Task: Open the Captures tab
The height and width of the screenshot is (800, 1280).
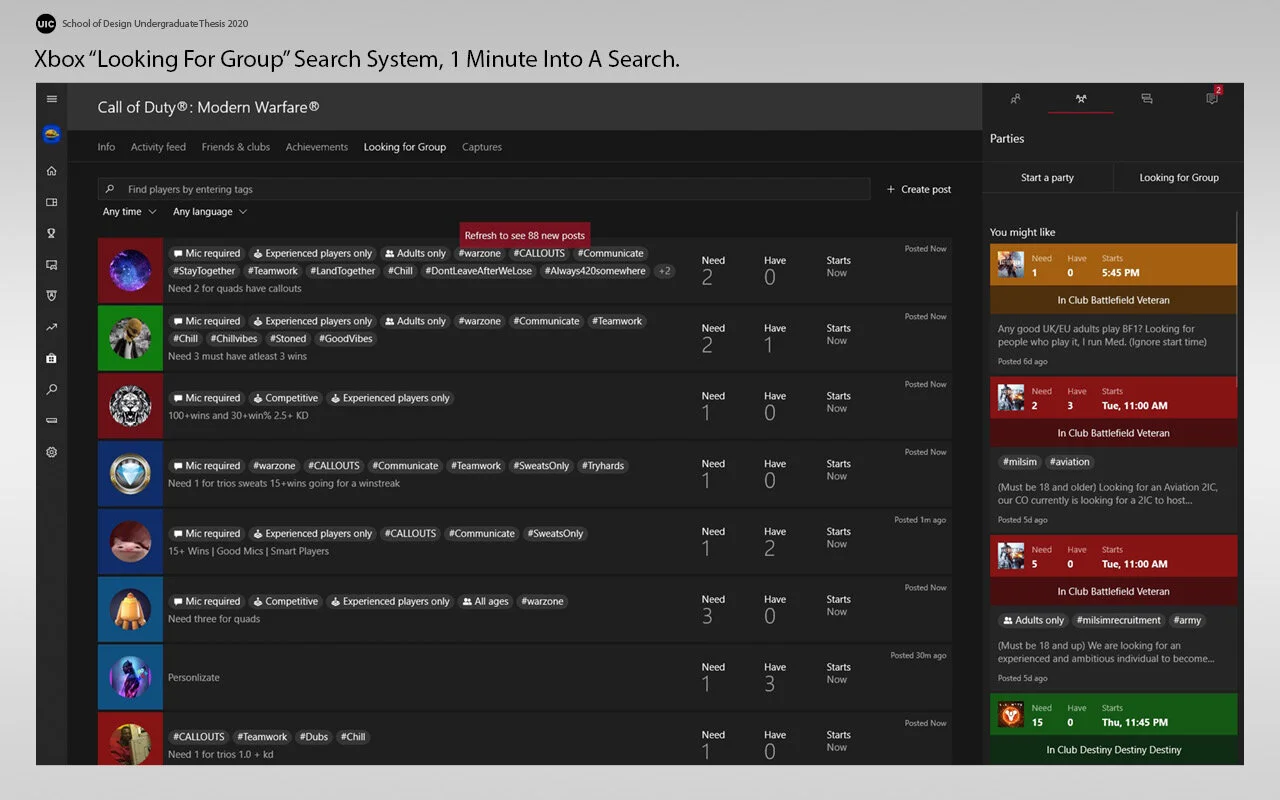Action: (x=482, y=147)
